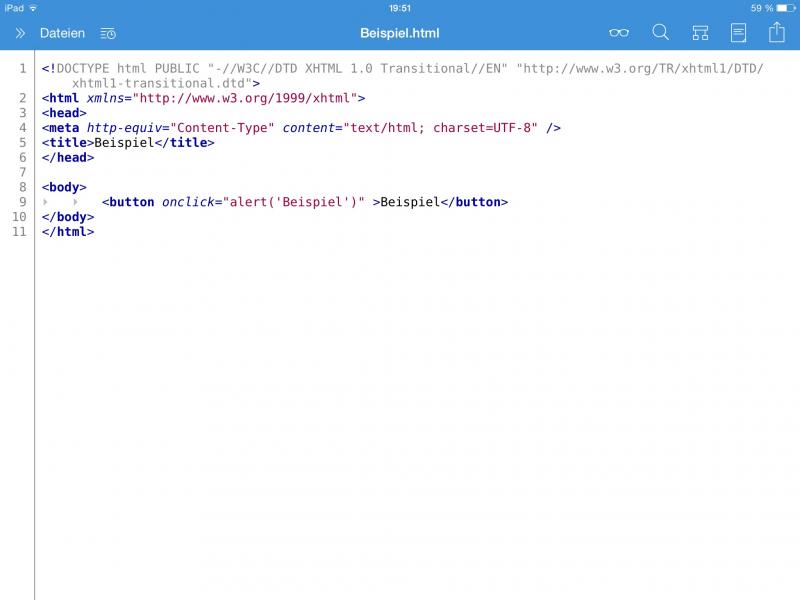Tap the Beispiel.html file title
This screenshot has width=800, height=600.
tap(399, 33)
